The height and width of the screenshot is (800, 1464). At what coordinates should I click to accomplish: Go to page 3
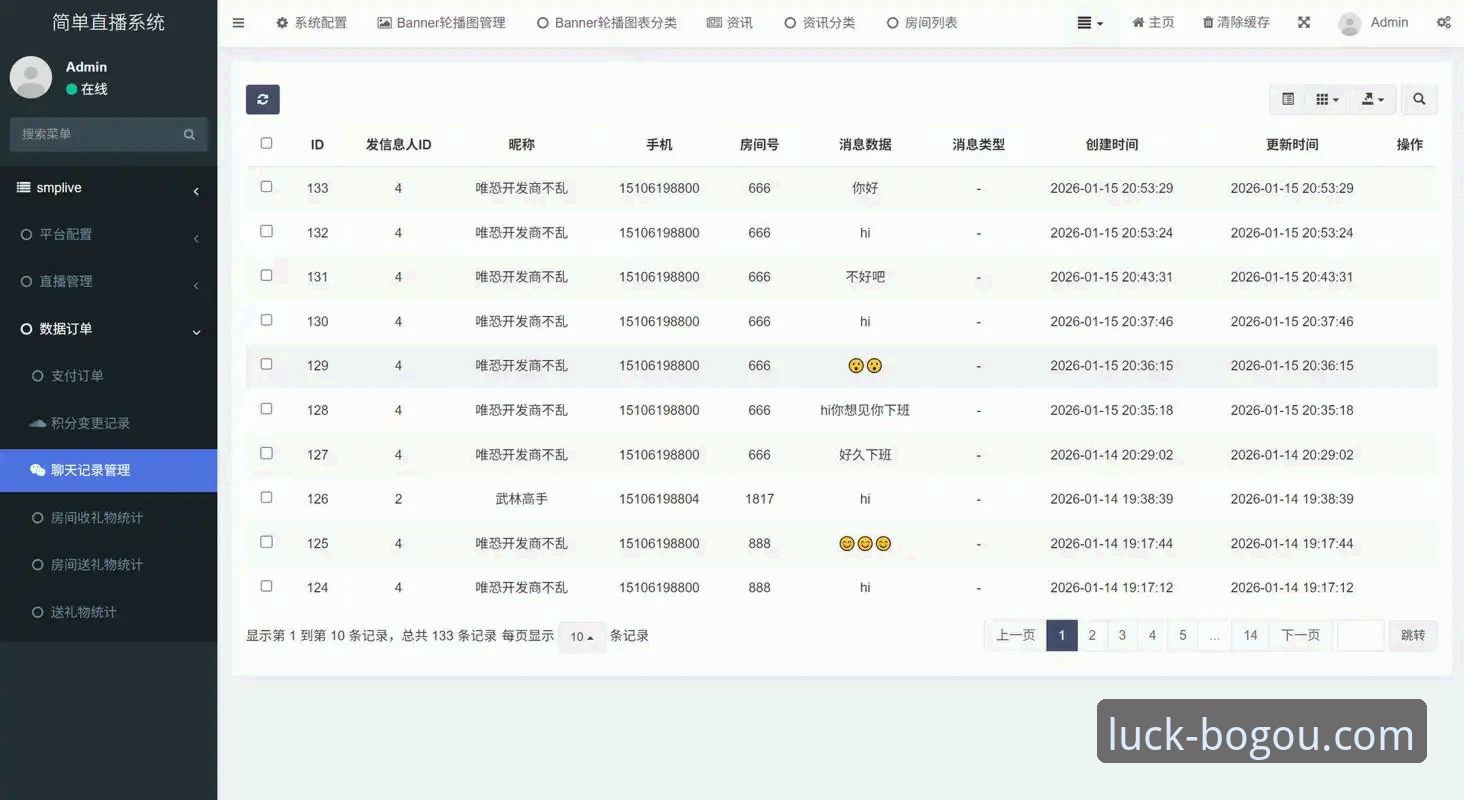[x=1122, y=635]
